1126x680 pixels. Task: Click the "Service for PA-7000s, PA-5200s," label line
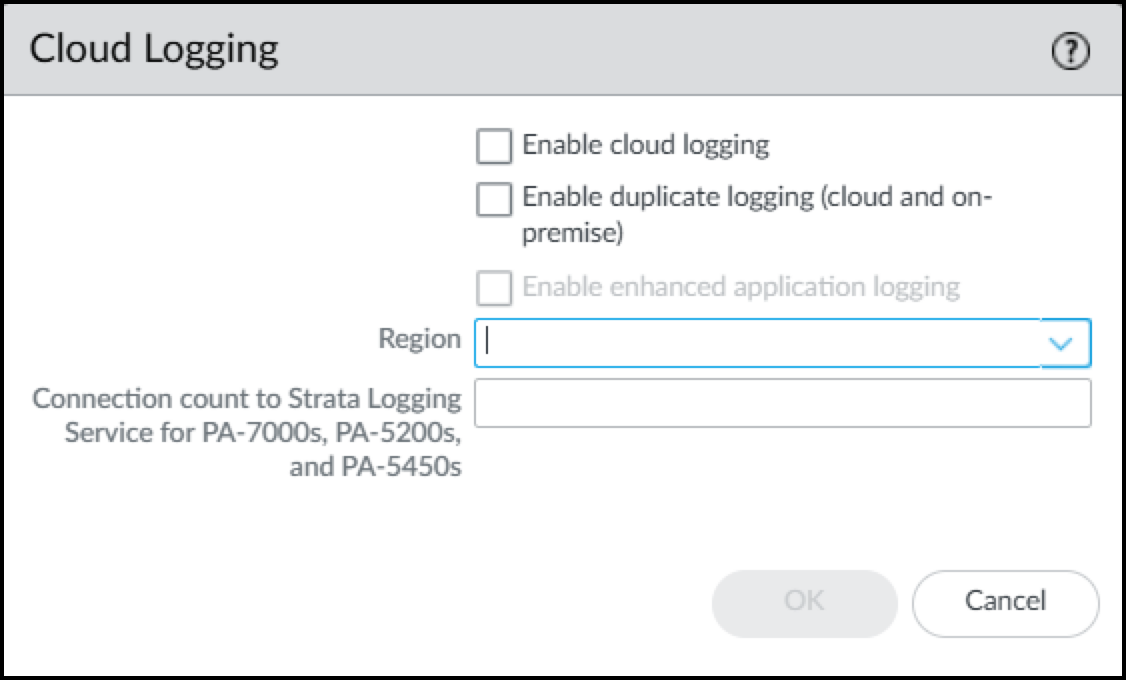click(263, 434)
